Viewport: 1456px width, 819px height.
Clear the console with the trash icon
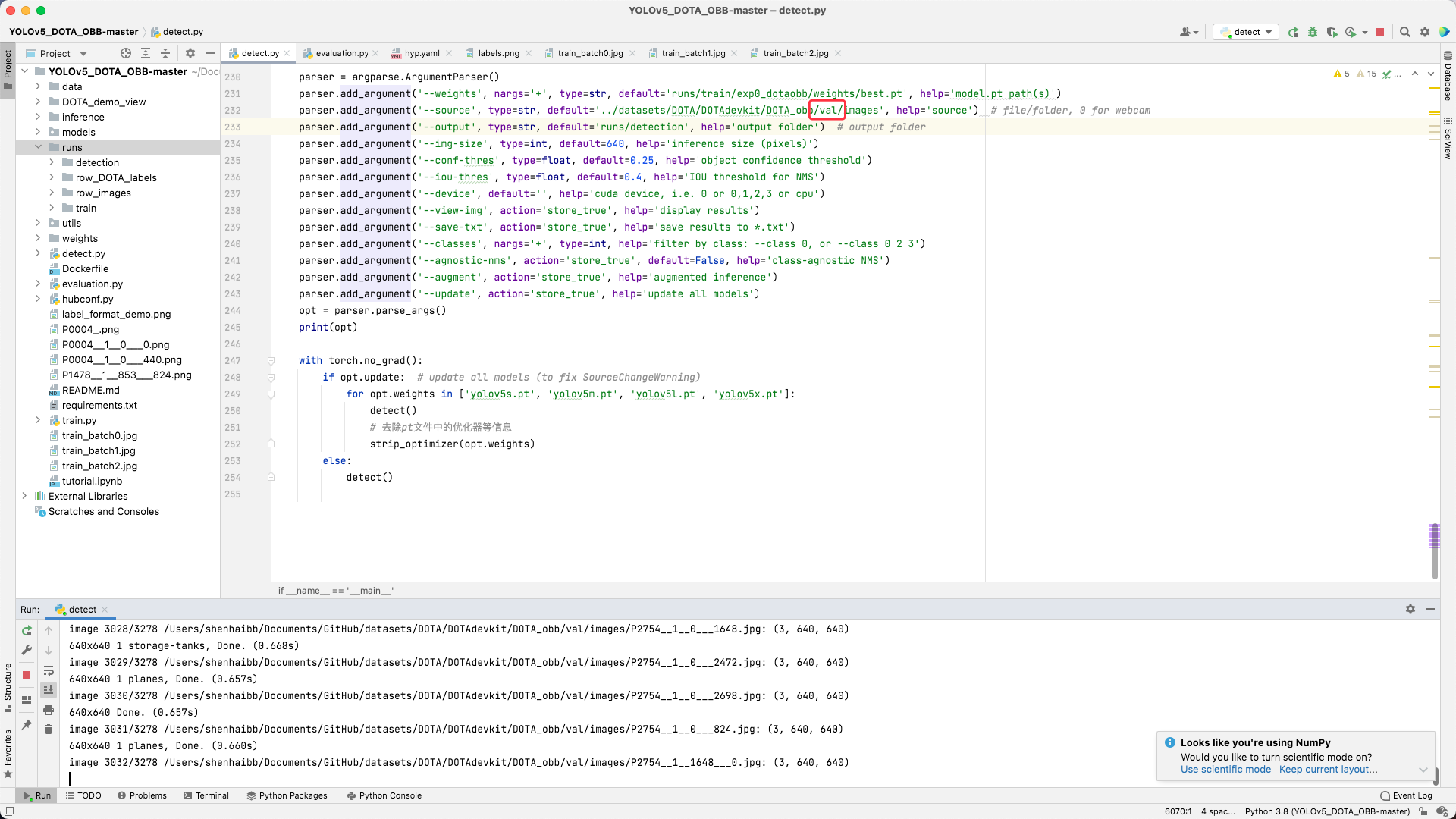coord(49,729)
